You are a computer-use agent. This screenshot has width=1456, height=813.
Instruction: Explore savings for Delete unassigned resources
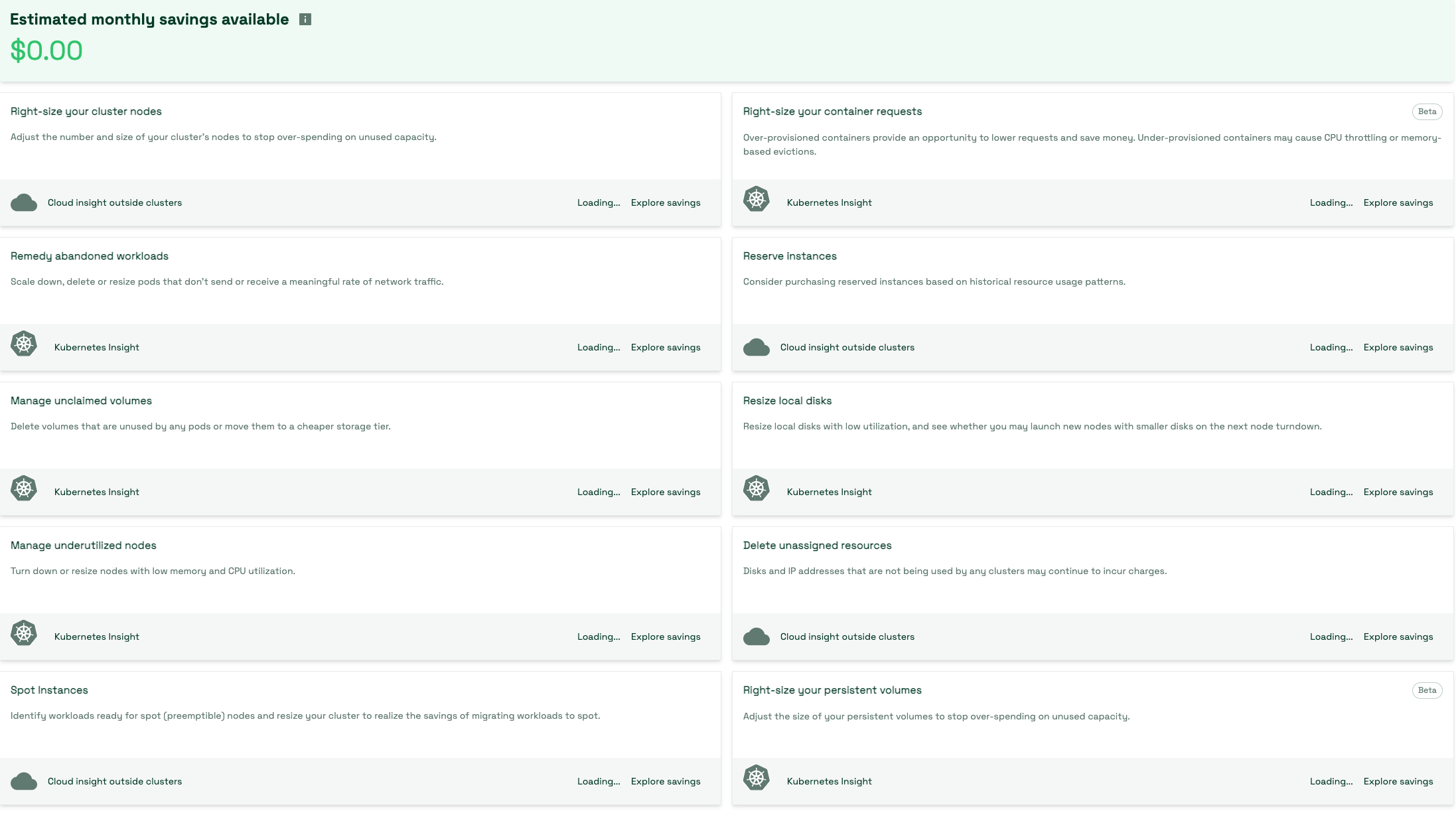pyautogui.click(x=1398, y=636)
